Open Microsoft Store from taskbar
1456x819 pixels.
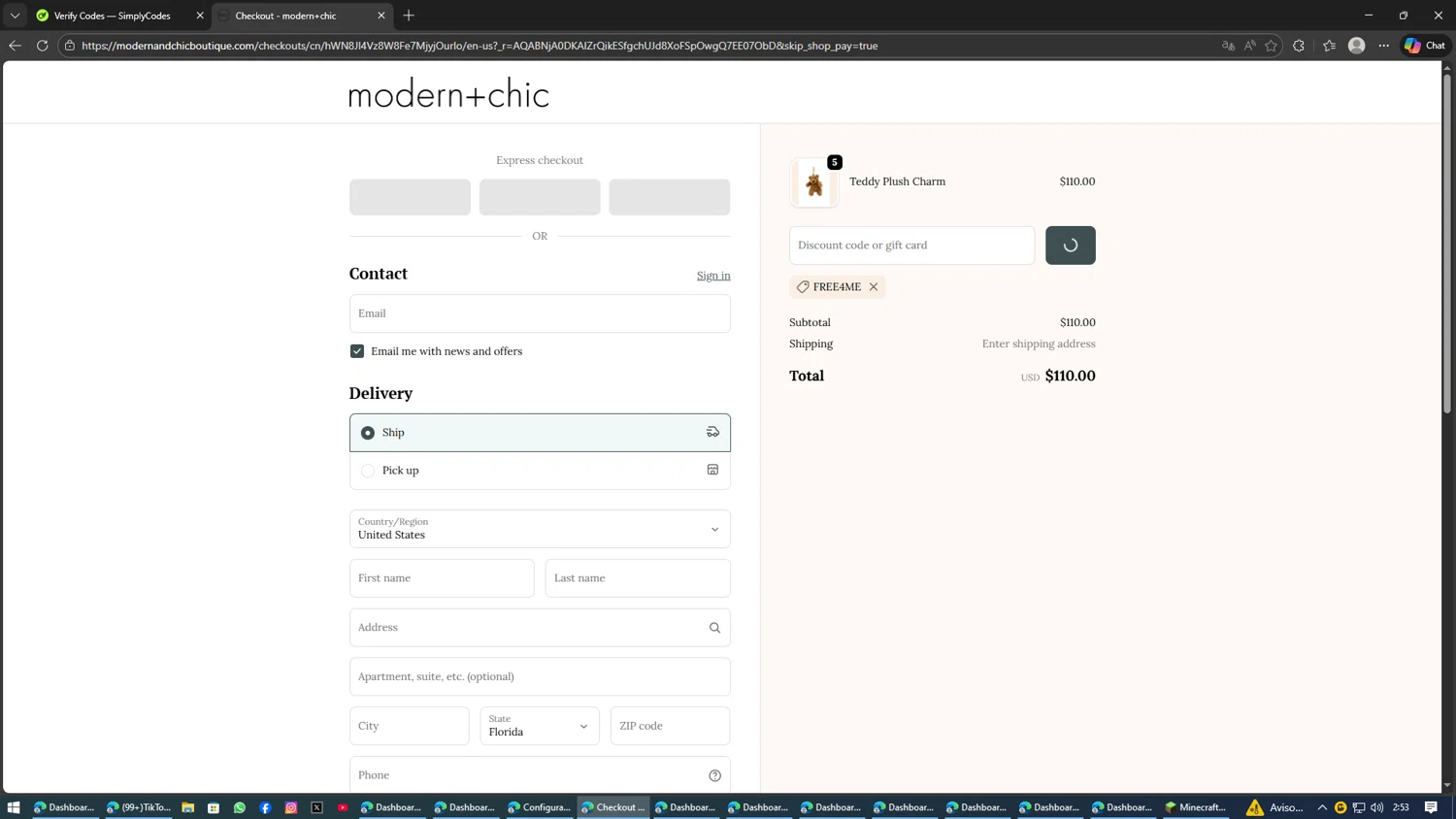click(214, 807)
